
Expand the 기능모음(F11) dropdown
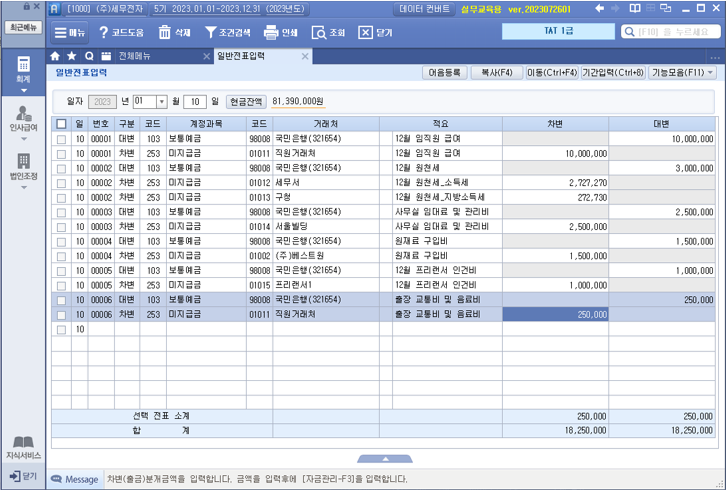[710, 72]
